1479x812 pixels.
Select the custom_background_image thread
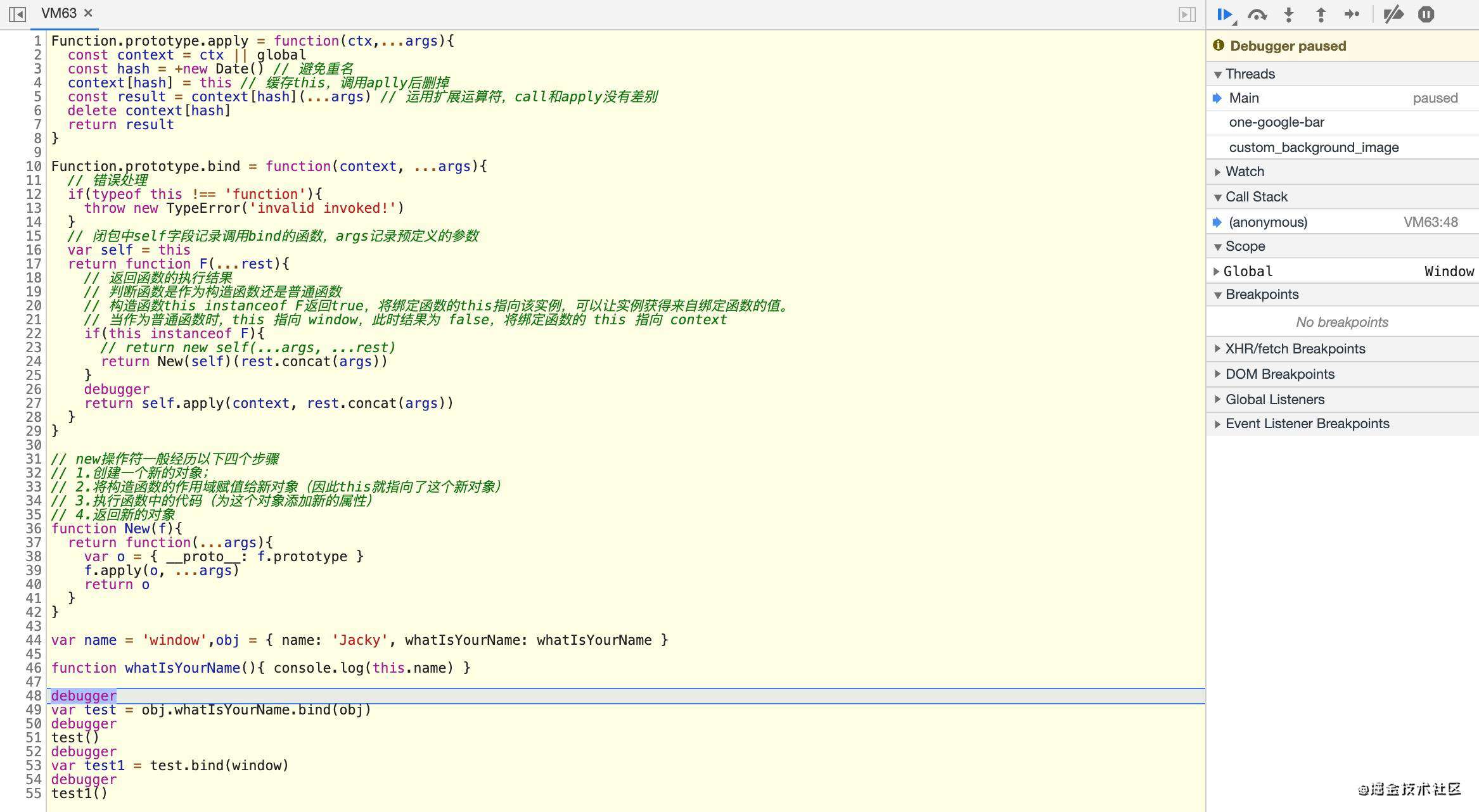pyautogui.click(x=1343, y=147)
